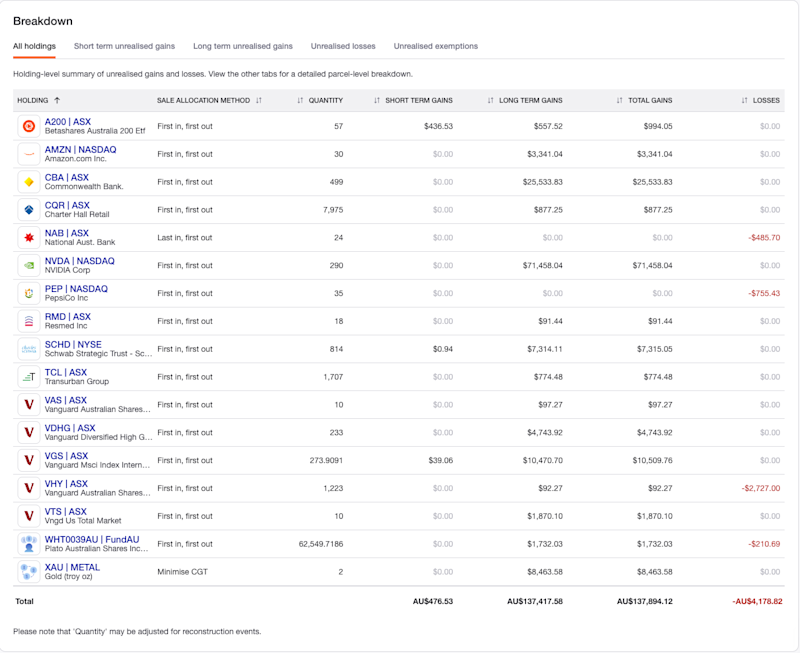800x653 pixels.
Task: Click the Charter Hall Retail logo icon
Action: pos(29,210)
